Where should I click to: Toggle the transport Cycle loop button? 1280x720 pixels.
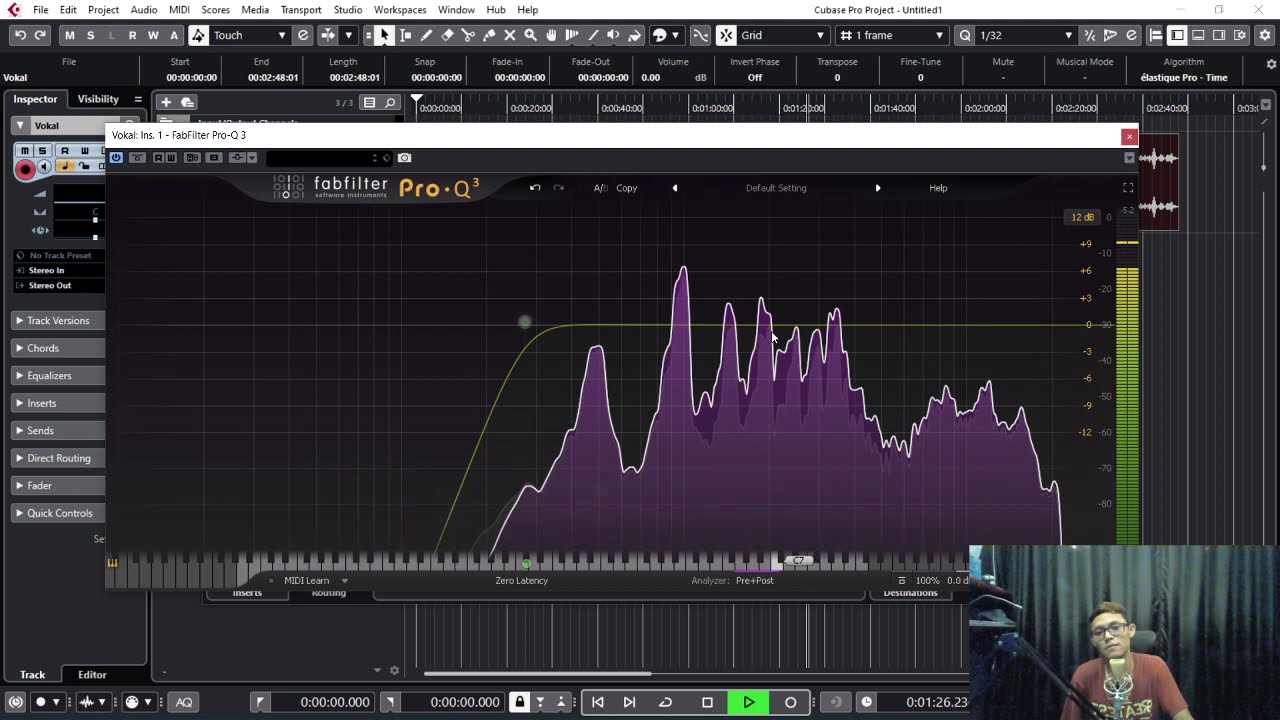pyautogui.click(x=665, y=702)
